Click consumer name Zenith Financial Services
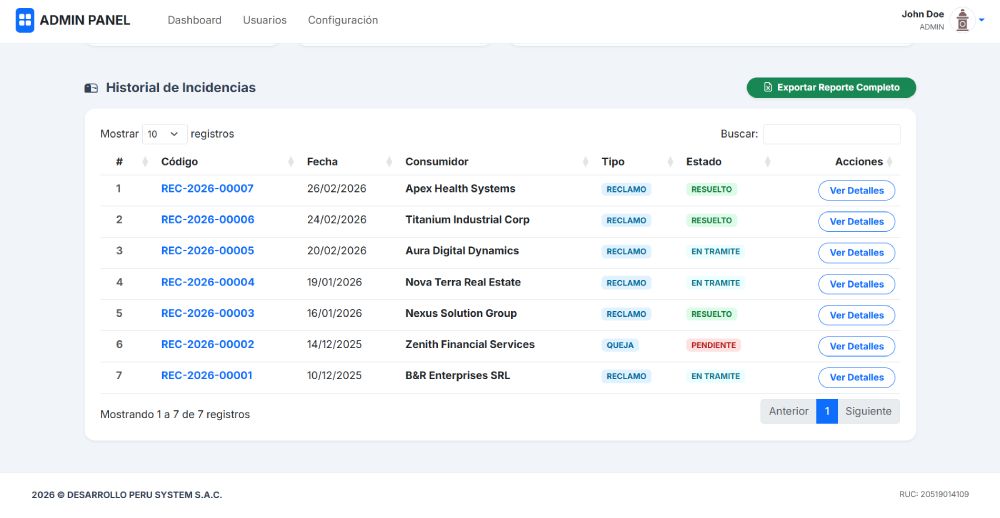 coord(470,344)
